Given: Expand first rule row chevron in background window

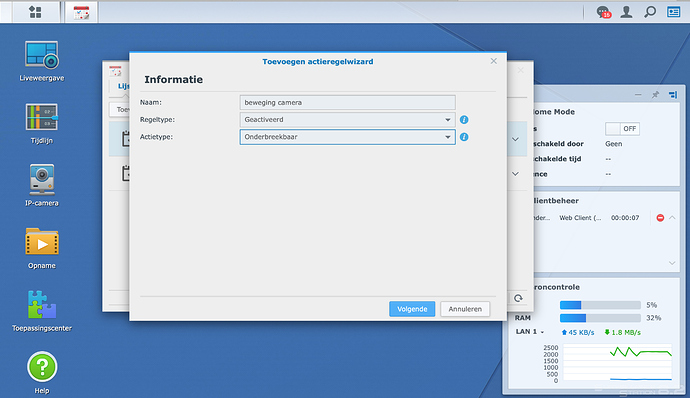Looking at the screenshot, I should pyautogui.click(x=515, y=139).
